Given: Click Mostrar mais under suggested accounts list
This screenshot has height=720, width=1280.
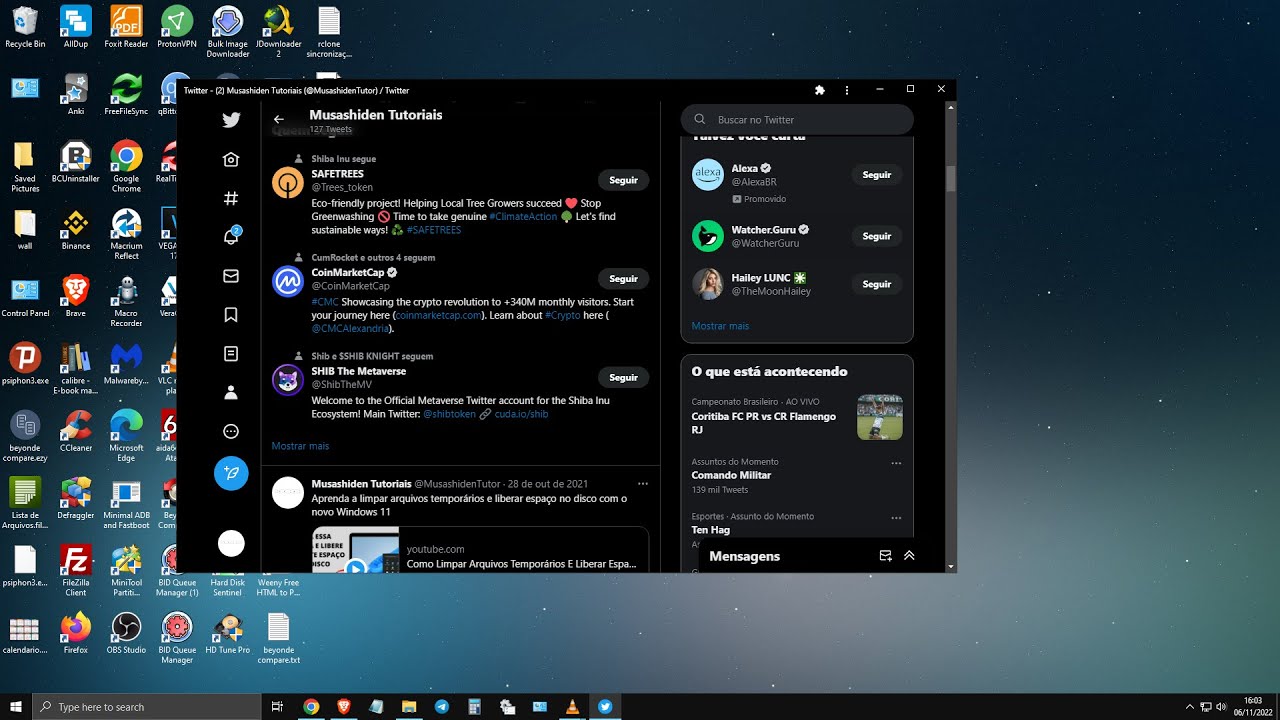Looking at the screenshot, I should [300, 446].
